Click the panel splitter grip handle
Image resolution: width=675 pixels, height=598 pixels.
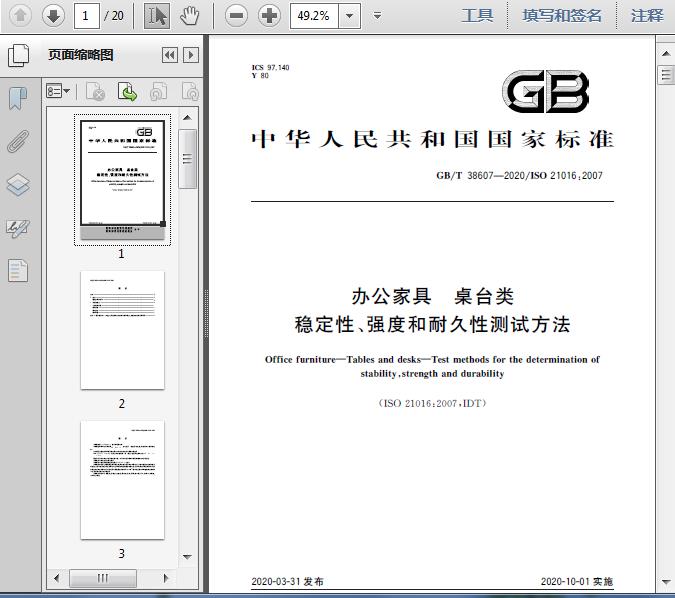tap(206, 314)
